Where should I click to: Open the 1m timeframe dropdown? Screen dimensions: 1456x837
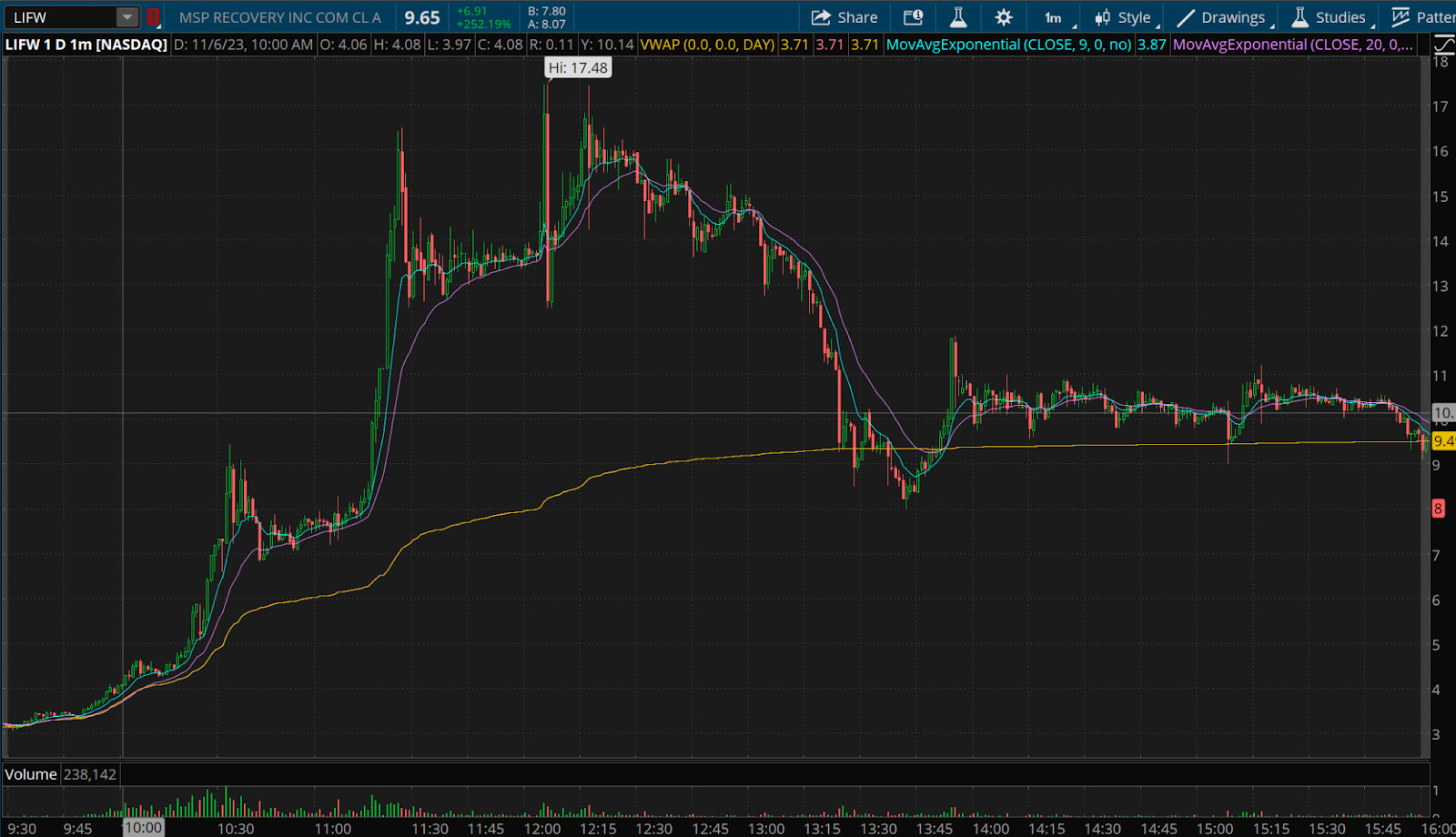1054,17
